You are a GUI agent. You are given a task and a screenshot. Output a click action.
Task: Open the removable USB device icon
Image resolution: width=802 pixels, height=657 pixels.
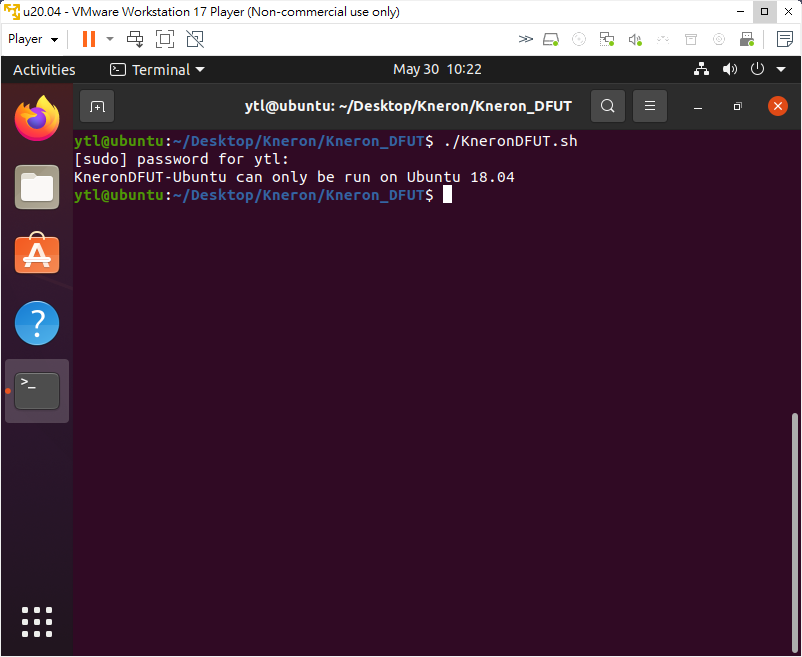click(x=747, y=39)
